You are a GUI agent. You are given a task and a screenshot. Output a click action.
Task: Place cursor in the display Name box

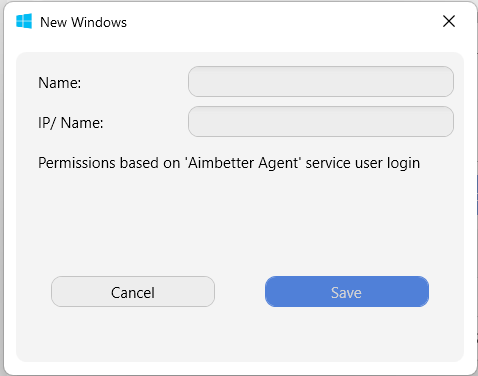(321, 82)
